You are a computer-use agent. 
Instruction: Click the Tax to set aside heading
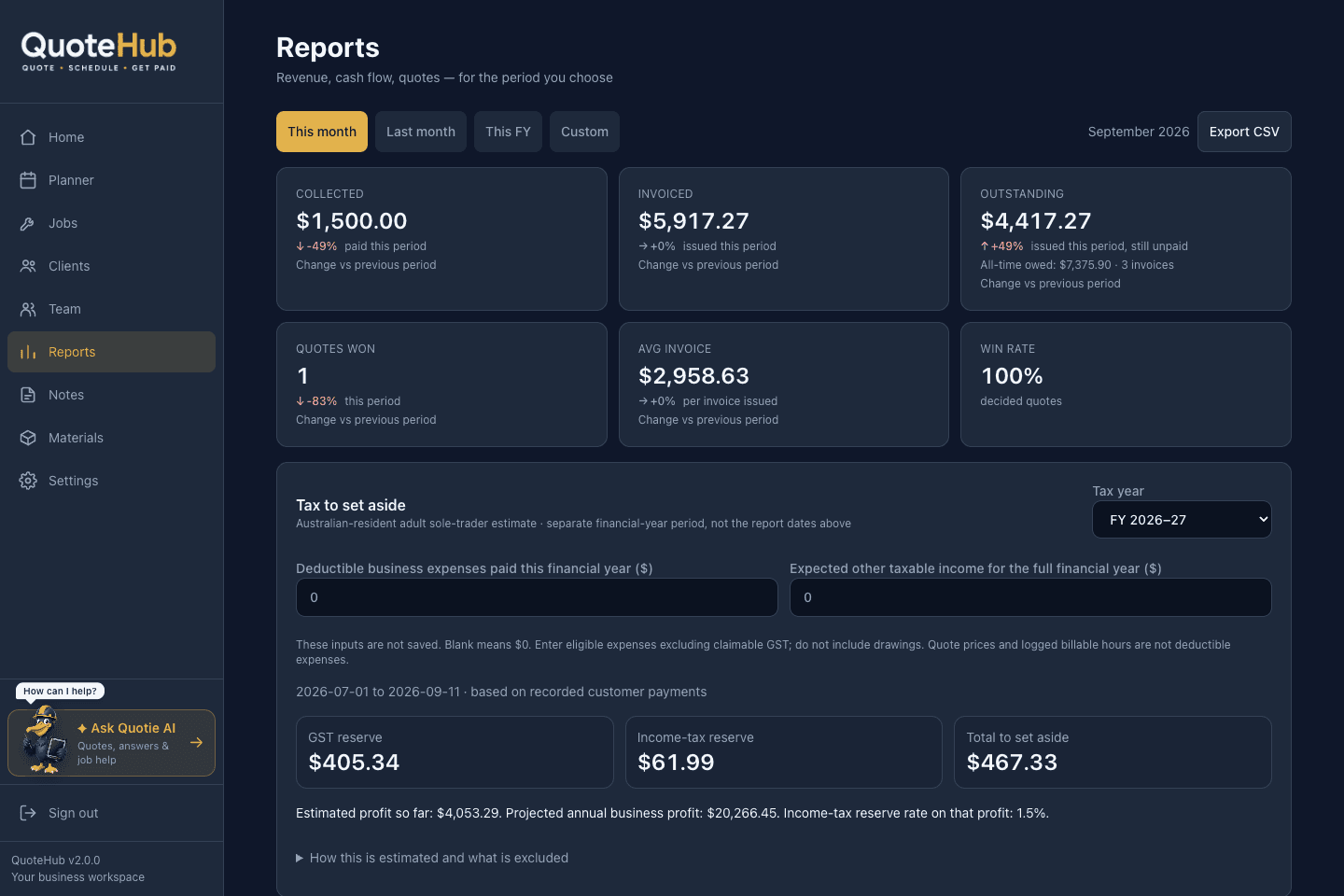351,505
